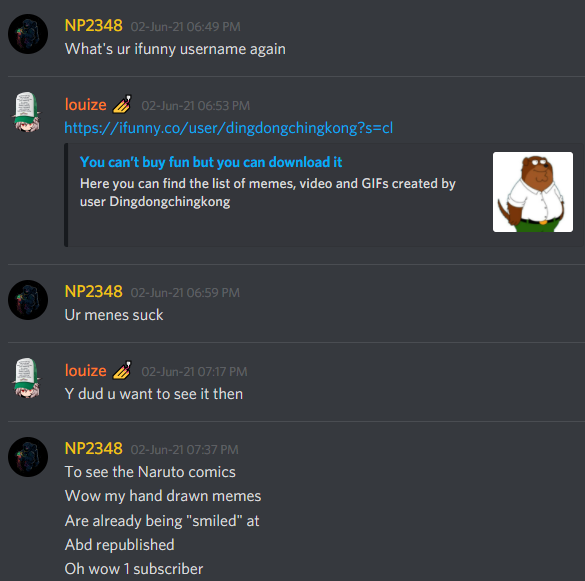Click NP2348's avatar on the first message
The image size is (585, 581).
coord(28,34)
